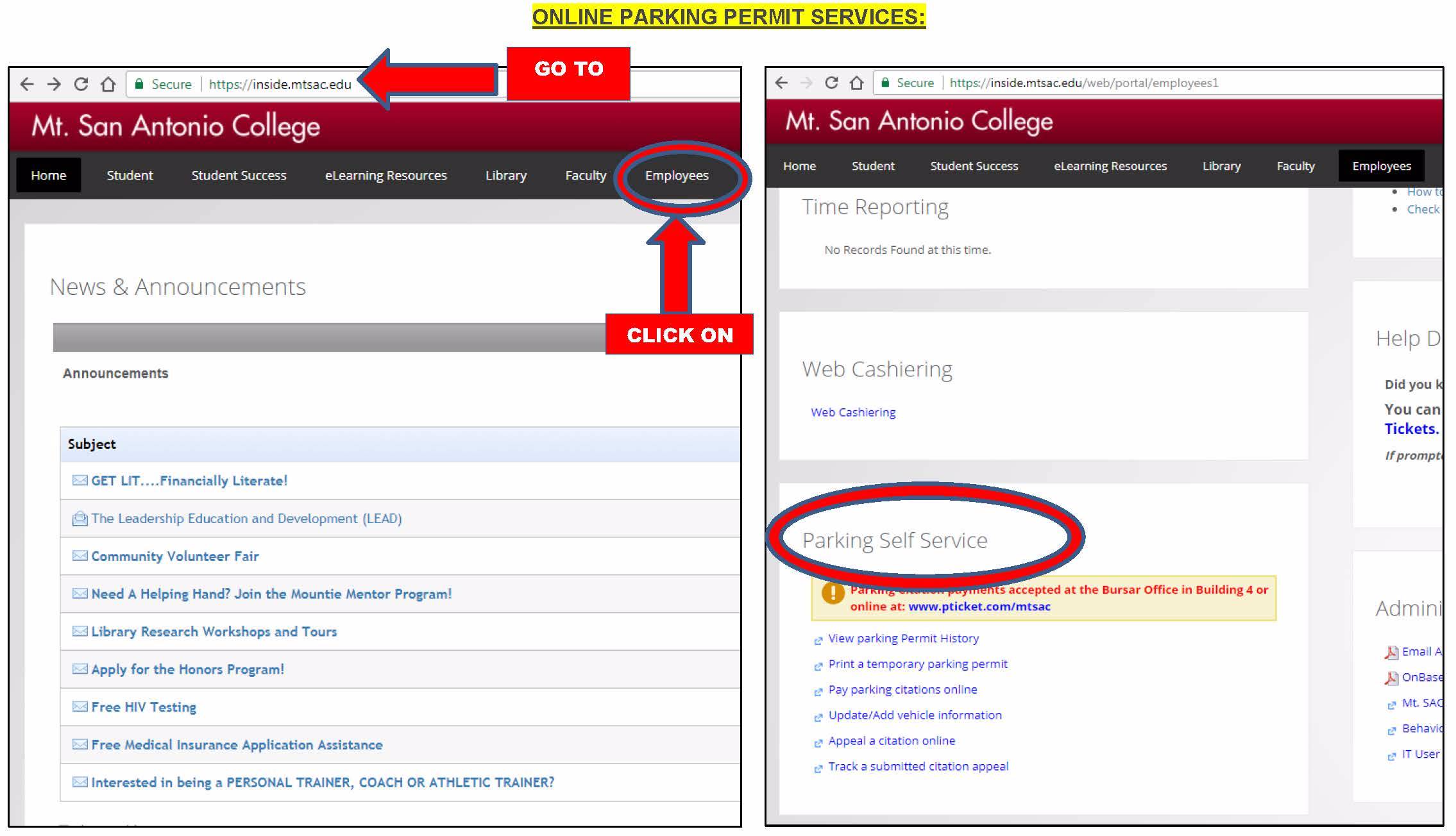1456x836 pixels.
Task: Click Update/Add vehicle information link
Action: (x=915, y=715)
